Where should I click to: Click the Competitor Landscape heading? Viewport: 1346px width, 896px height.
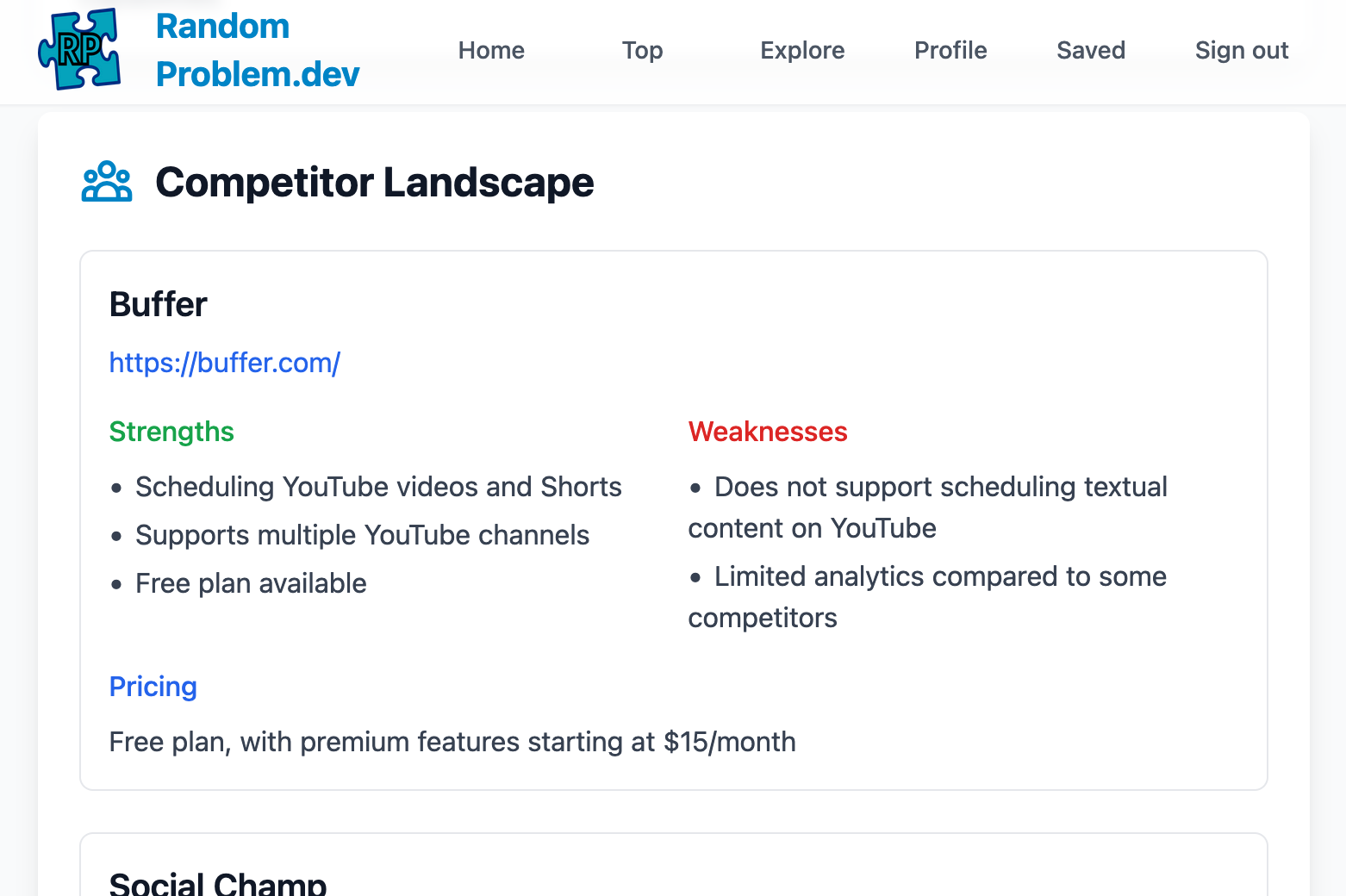(375, 183)
